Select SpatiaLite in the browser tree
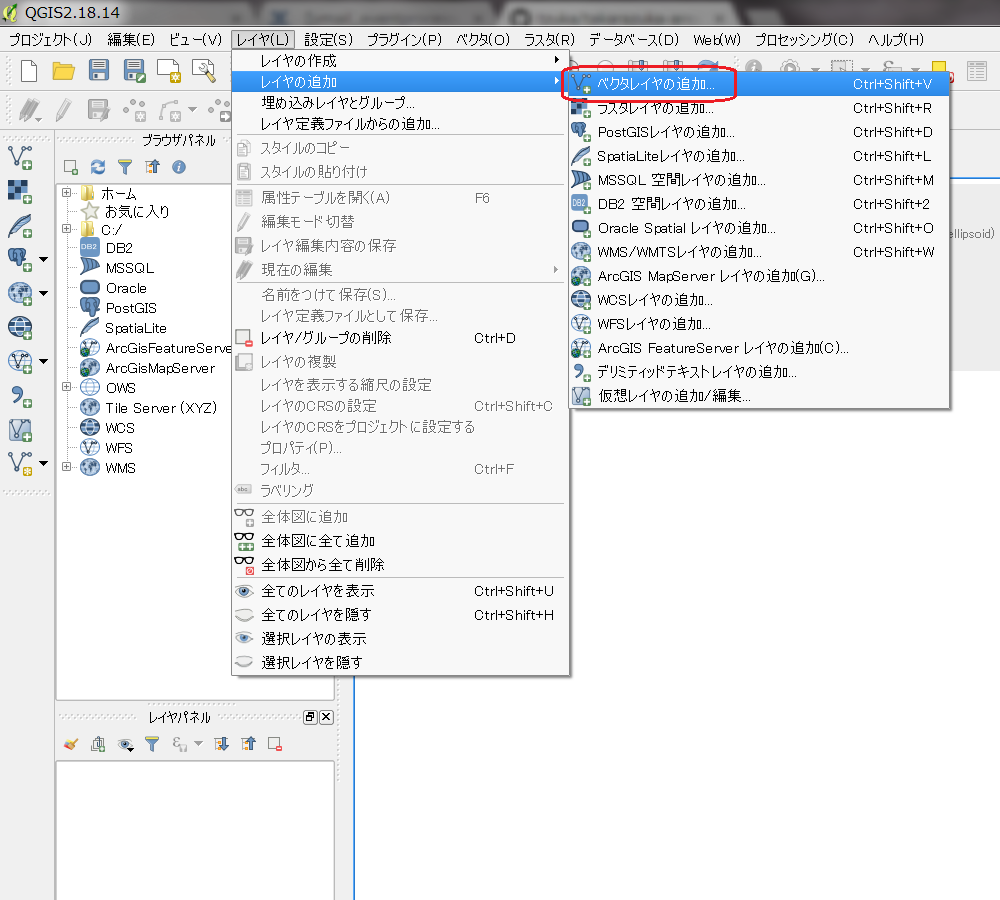This screenshot has width=1000, height=900. [x=136, y=328]
